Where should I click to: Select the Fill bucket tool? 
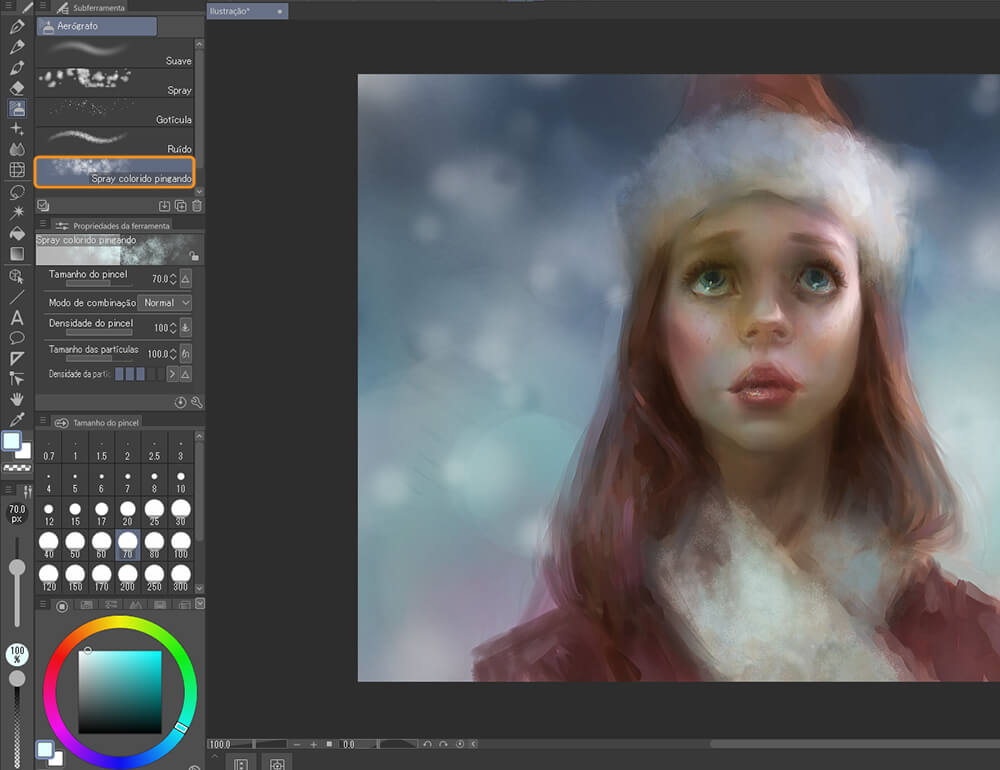[17, 233]
